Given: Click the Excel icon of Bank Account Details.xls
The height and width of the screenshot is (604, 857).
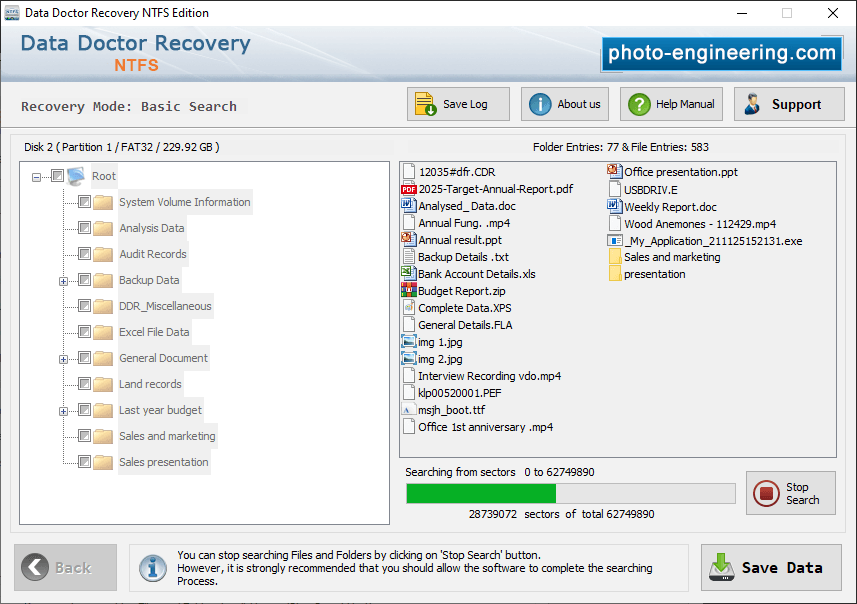Looking at the screenshot, I should (408, 273).
